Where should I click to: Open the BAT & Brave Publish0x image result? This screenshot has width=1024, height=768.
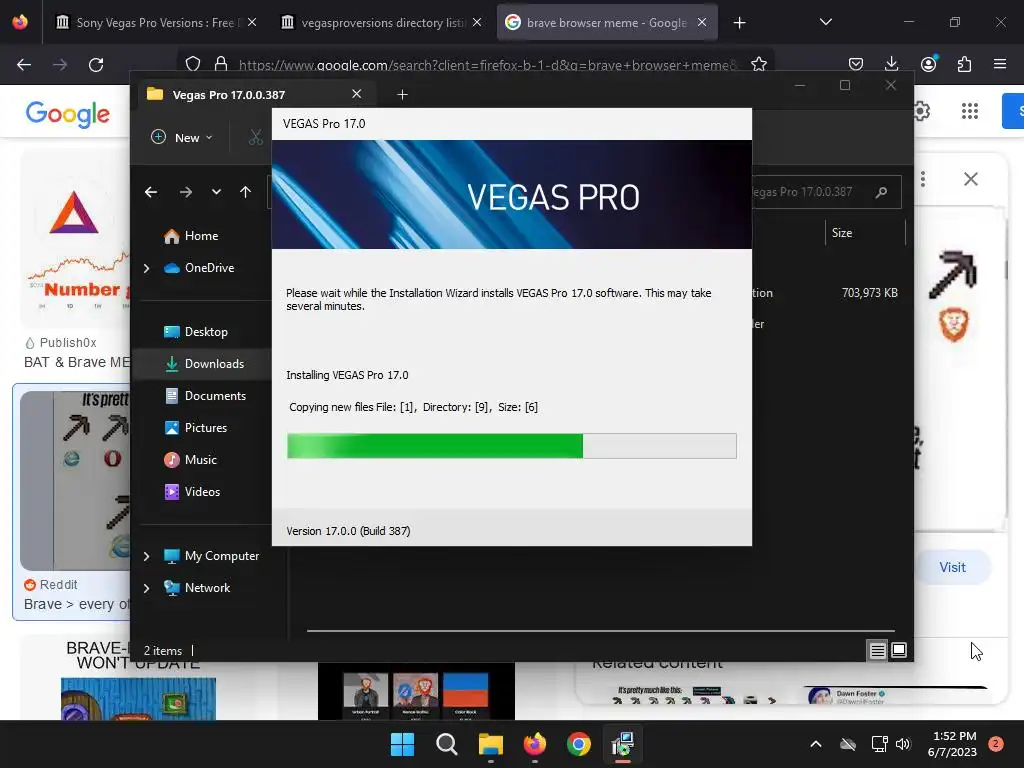point(74,259)
